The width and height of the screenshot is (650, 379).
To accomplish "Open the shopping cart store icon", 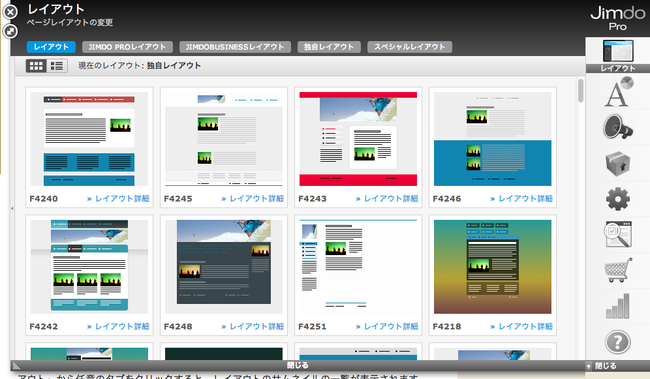I will tap(618, 270).
